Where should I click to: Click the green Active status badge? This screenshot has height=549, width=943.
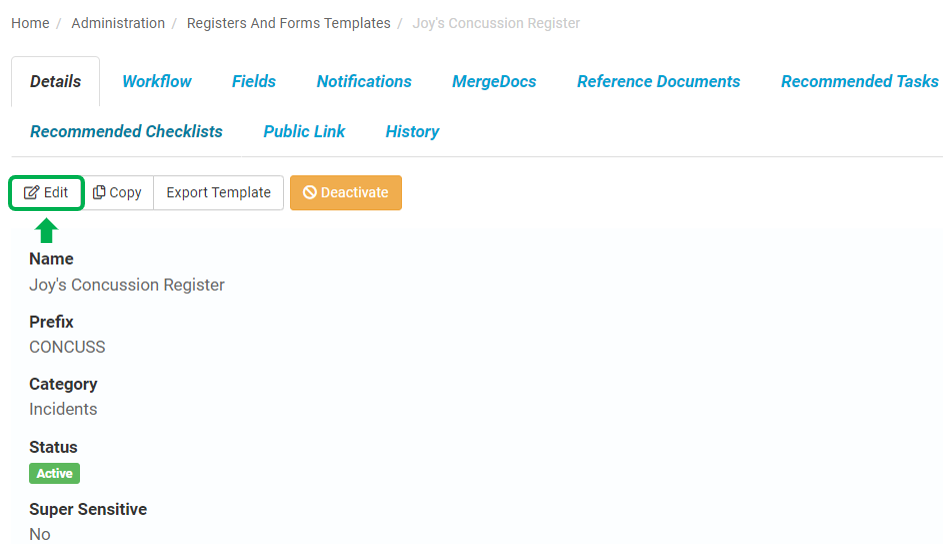tap(54, 473)
